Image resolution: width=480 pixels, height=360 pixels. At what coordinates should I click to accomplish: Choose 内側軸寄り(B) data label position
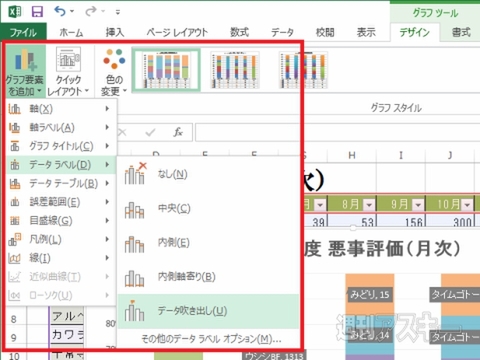[x=208, y=277]
